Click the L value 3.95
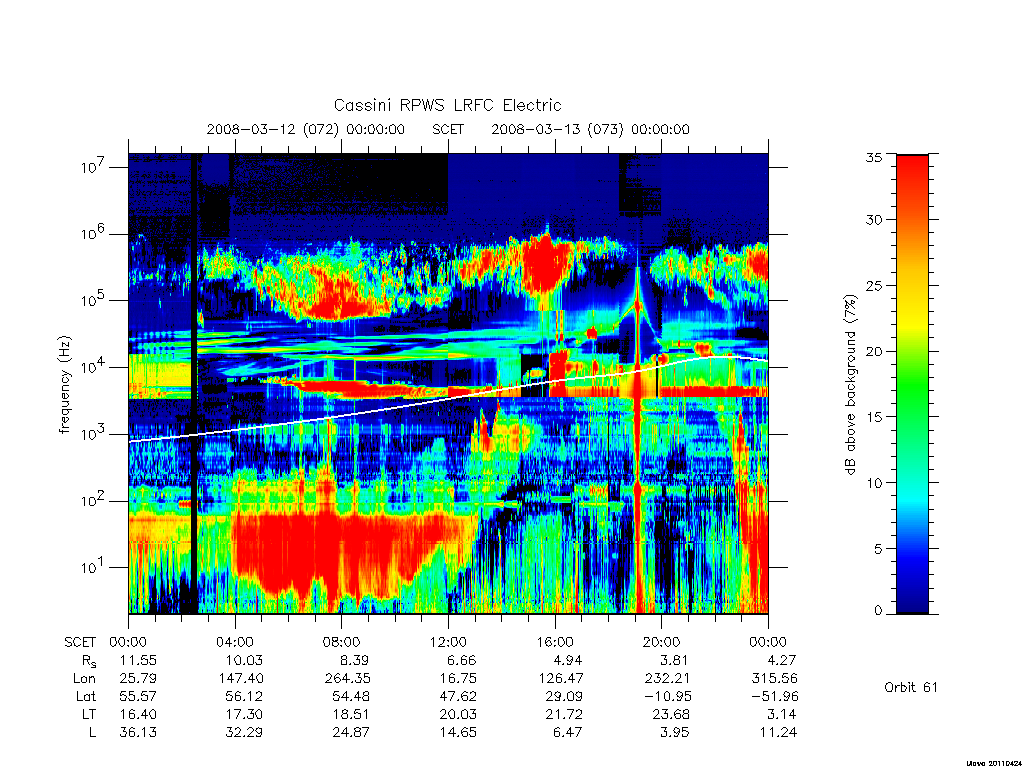The width and height of the screenshot is (1024, 768). point(674,732)
